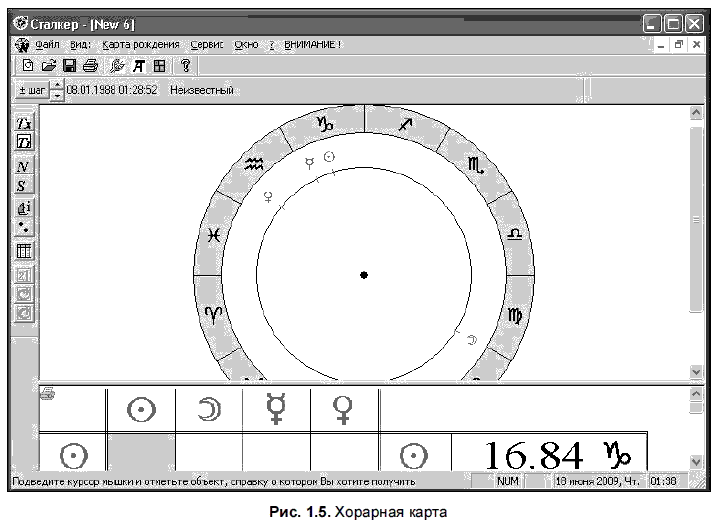Increase step with the spinner up arrow
This screenshot has width=722, height=526.
point(57,86)
